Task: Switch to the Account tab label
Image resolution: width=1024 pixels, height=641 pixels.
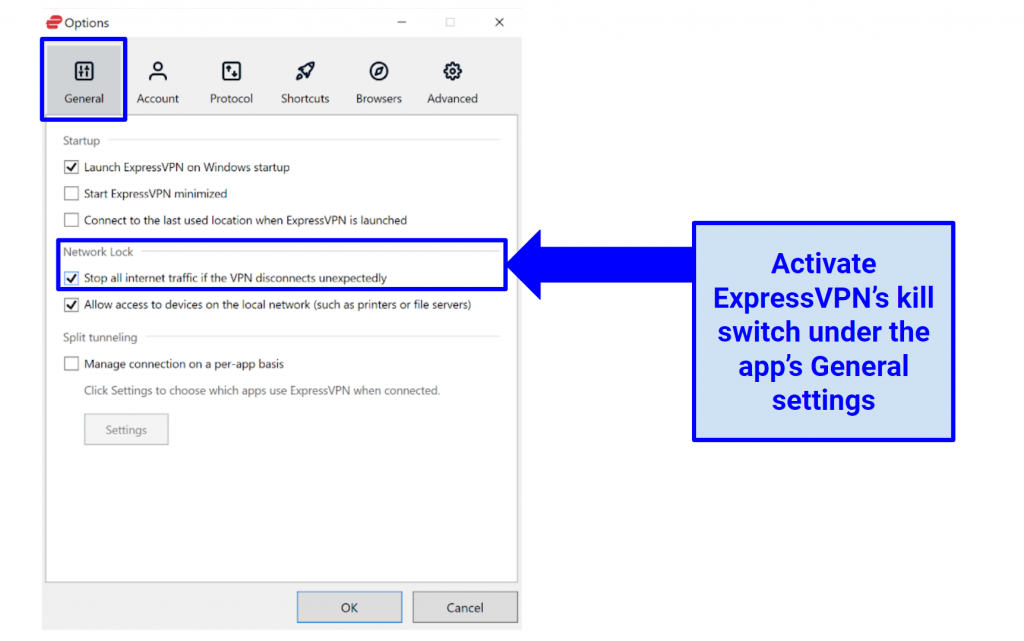Action: tap(157, 99)
